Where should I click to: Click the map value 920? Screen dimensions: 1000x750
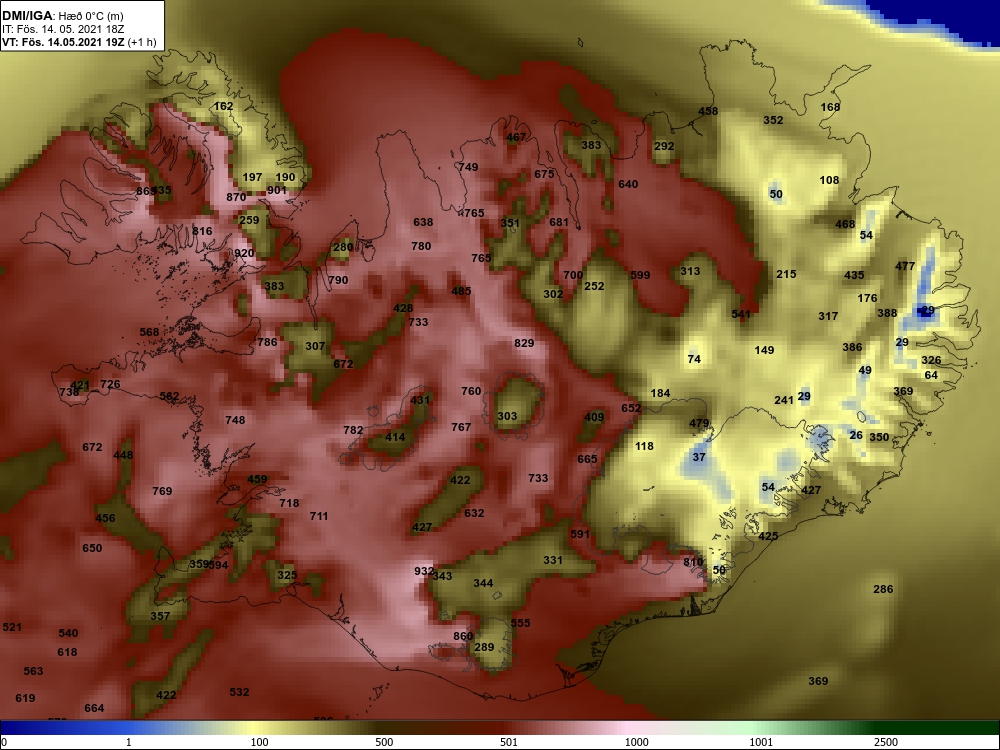[244, 253]
